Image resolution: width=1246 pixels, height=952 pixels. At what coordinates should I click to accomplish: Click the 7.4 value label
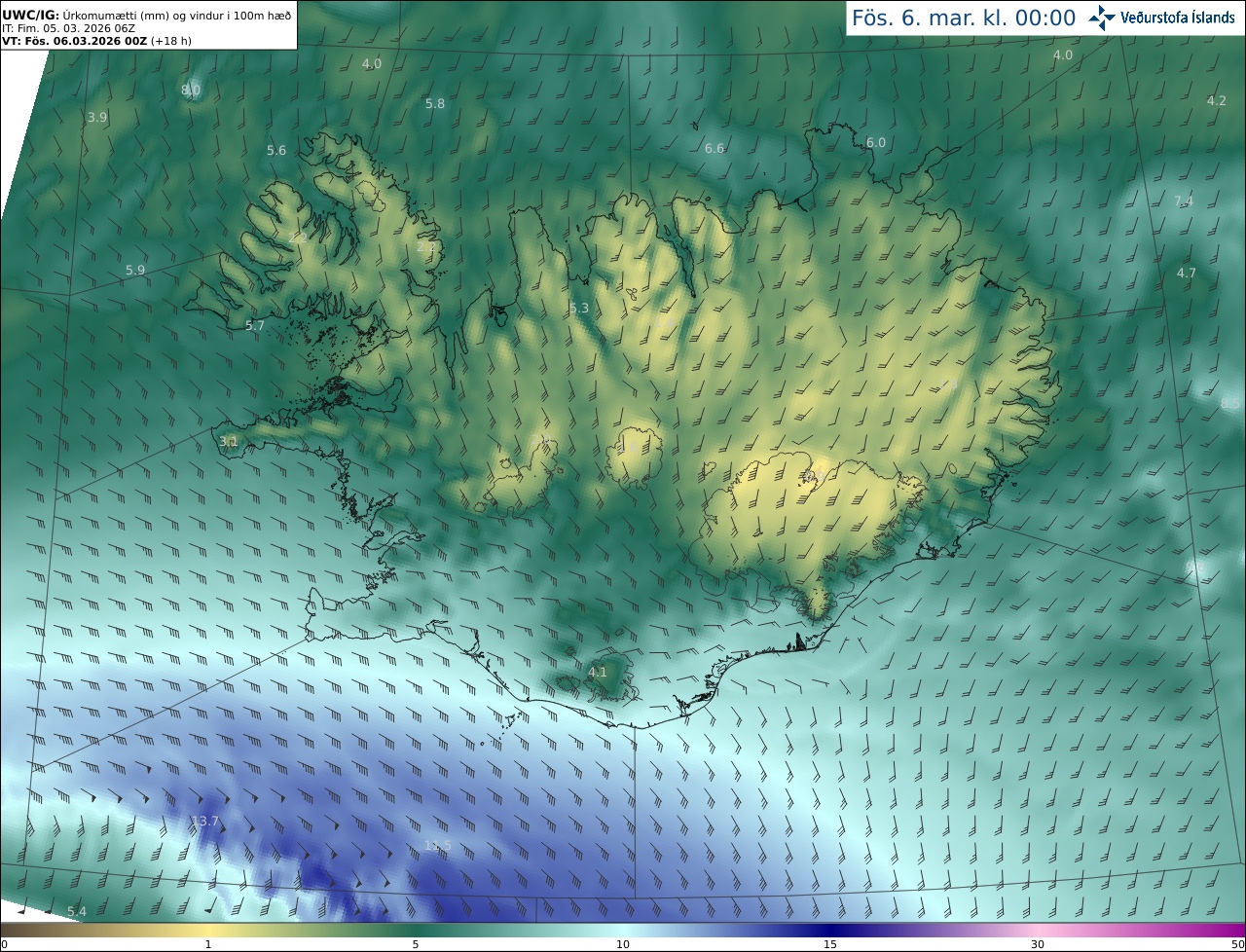(1183, 201)
